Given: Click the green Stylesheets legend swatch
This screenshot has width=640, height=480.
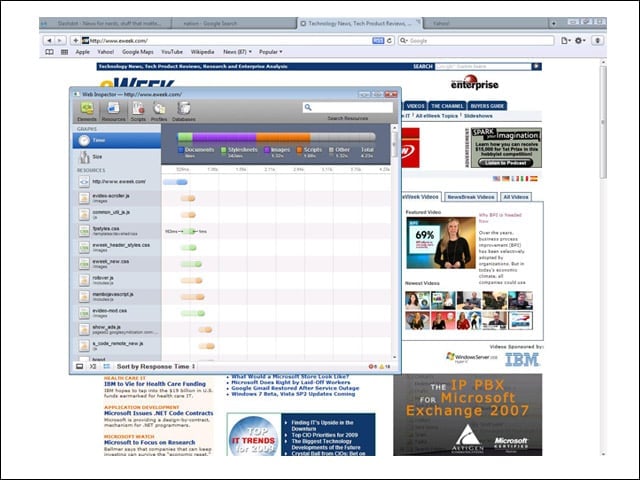Looking at the screenshot, I should [223, 150].
